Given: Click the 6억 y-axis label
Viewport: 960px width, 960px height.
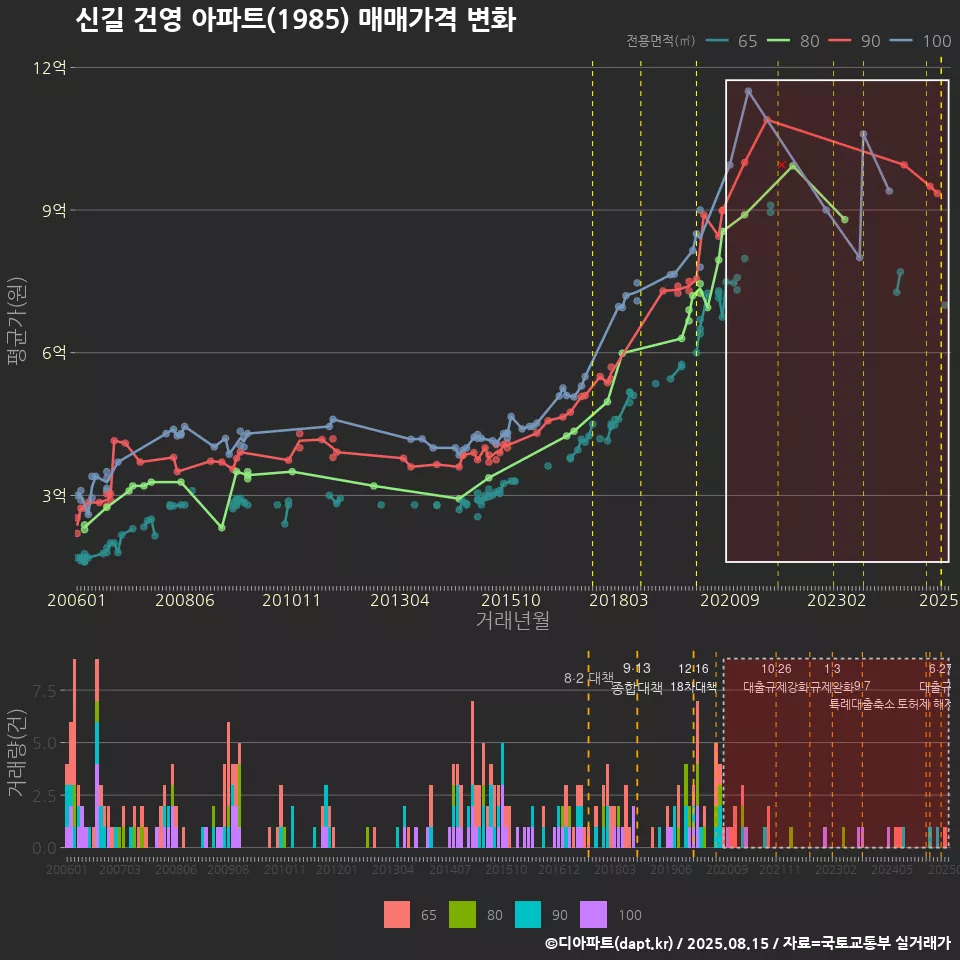Looking at the screenshot, I should 54,353.
